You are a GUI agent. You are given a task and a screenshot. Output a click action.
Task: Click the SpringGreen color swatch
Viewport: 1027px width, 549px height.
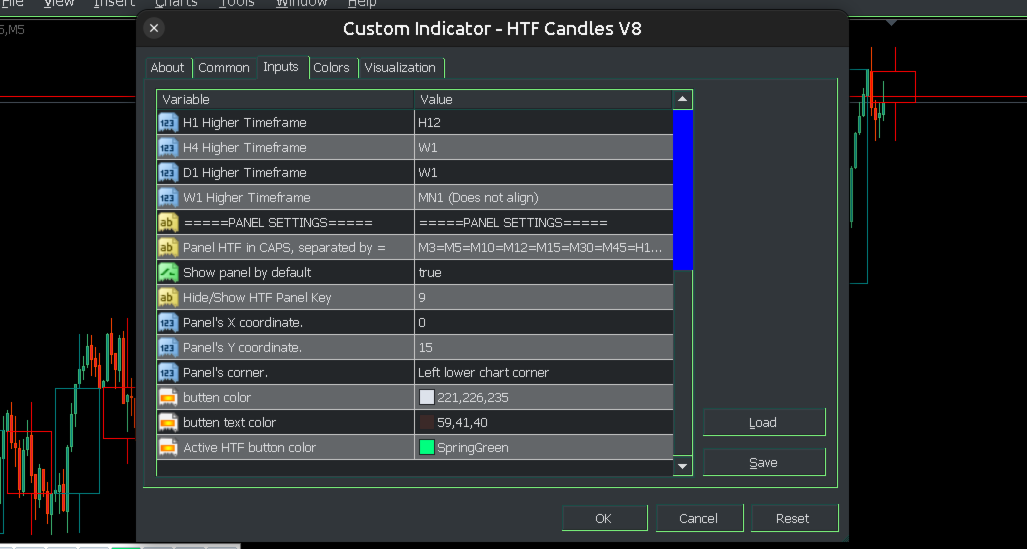click(x=427, y=447)
